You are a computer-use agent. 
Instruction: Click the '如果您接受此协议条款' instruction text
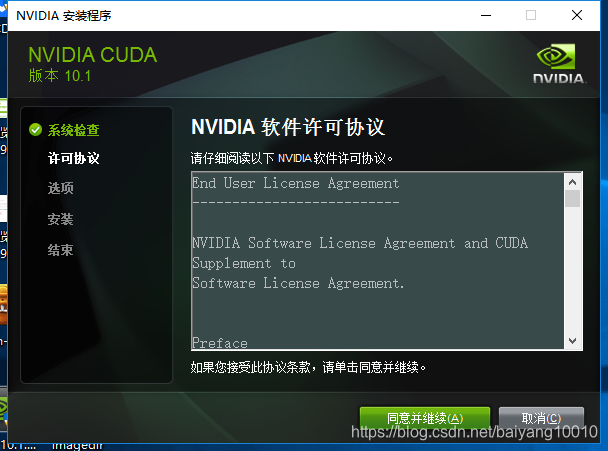pos(308,367)
